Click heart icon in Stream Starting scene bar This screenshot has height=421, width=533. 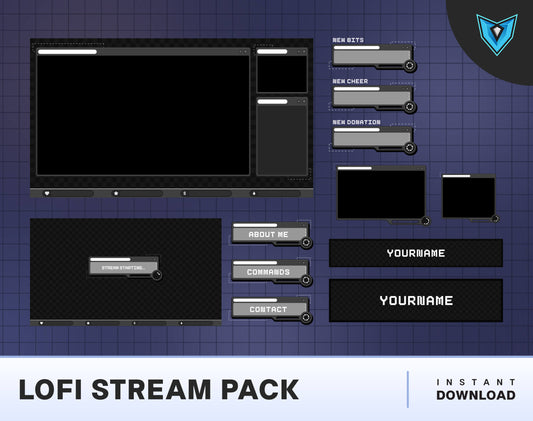tap(41, 323)
